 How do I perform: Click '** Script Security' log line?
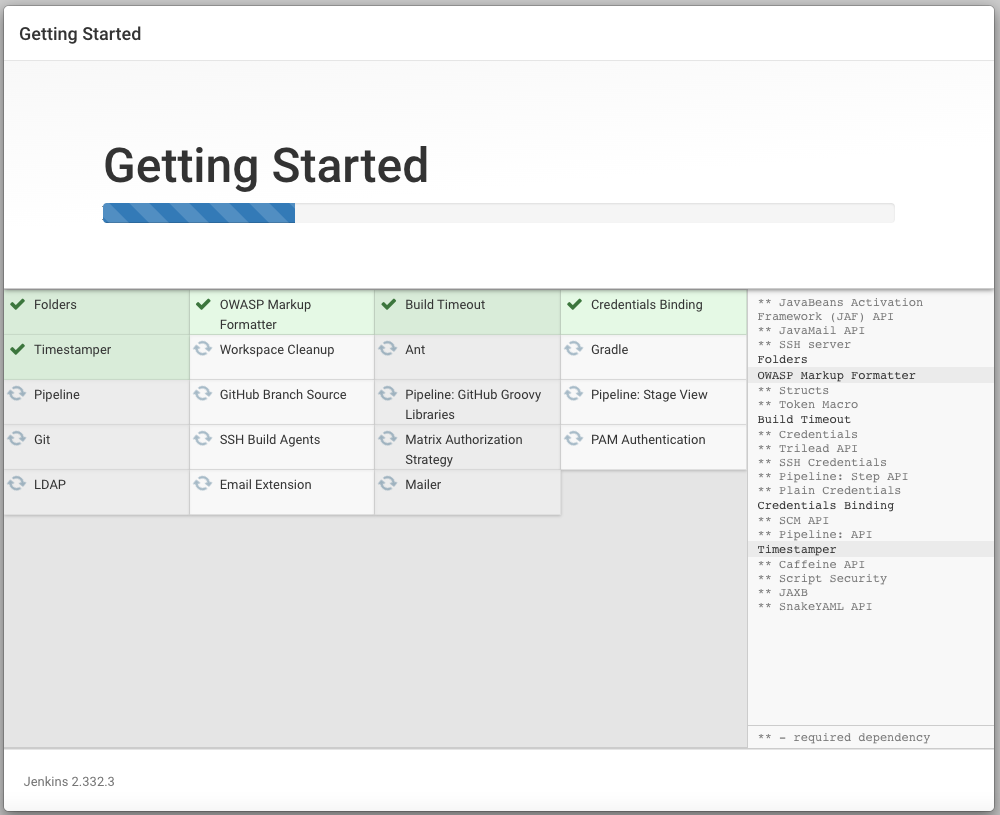pos(821,578)
